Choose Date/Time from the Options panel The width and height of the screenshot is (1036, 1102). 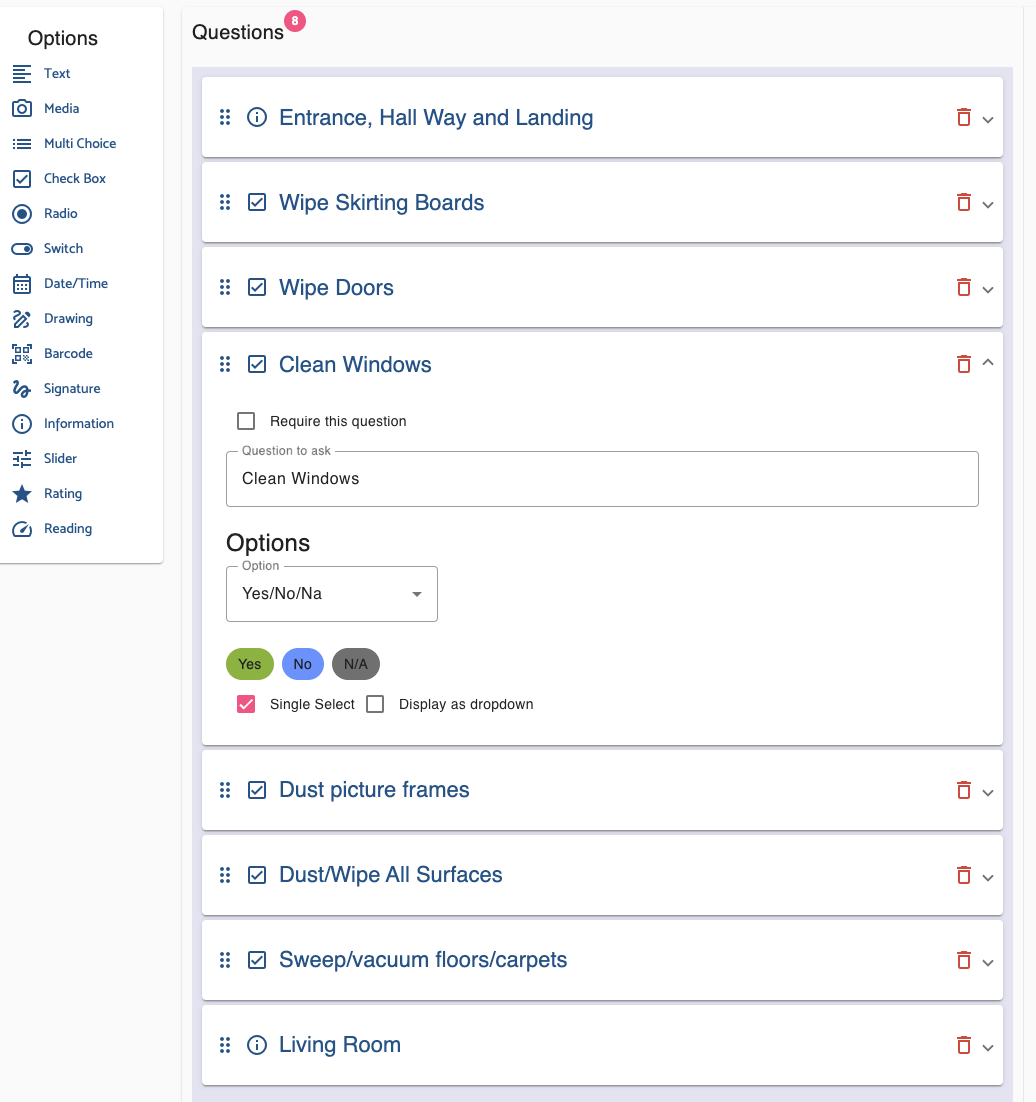pyautogui.click(x=75, y=283)
